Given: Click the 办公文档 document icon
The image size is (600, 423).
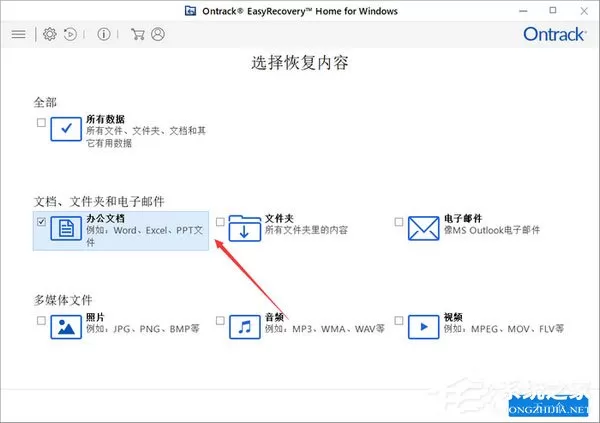Looking at the screenshot, I should (66, 228).
